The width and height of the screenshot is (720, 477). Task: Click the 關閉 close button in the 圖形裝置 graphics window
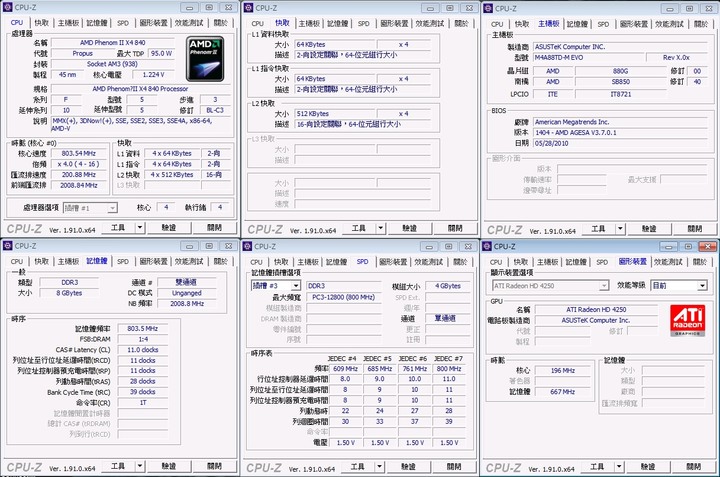coord(694,466)
